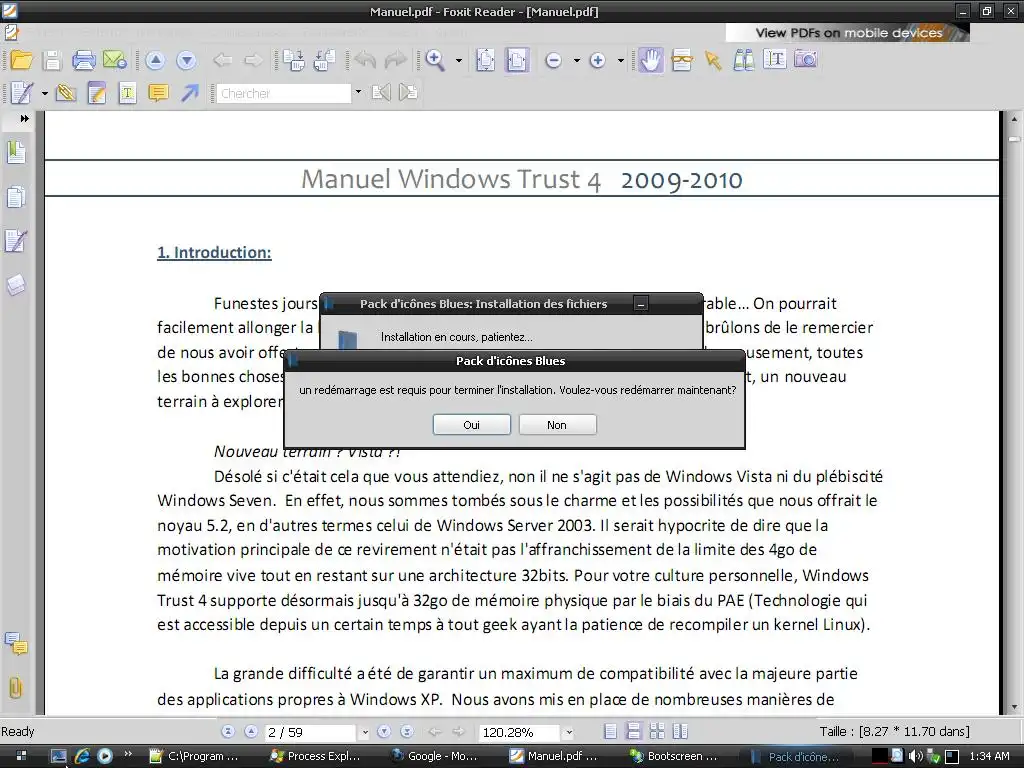The width and height of the screenshot is (1024, 768).
Task: Open the zoom percentage dropdown
Action: coord(569,733)
